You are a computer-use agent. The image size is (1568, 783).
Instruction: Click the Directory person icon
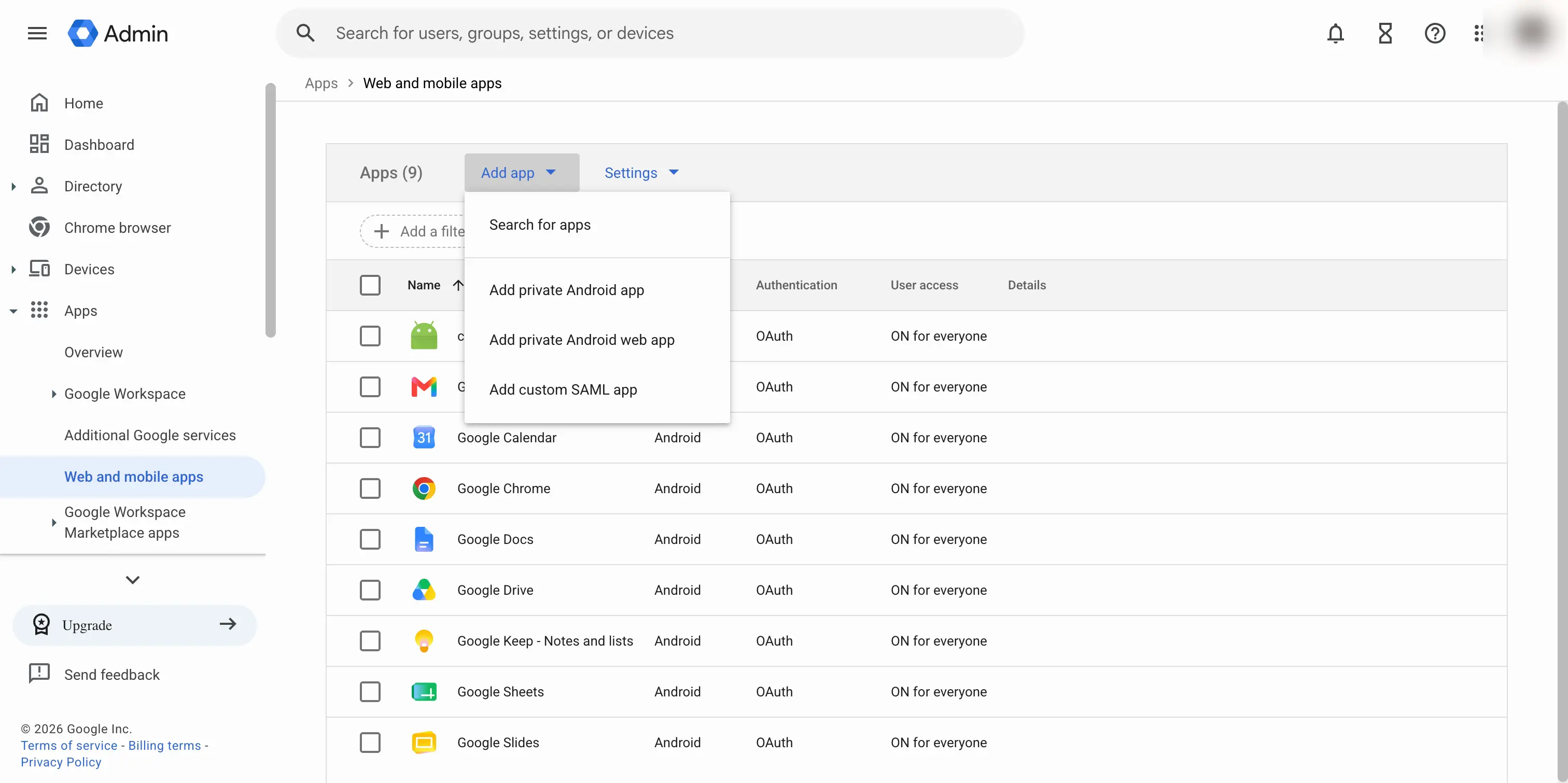click(39, 186)
